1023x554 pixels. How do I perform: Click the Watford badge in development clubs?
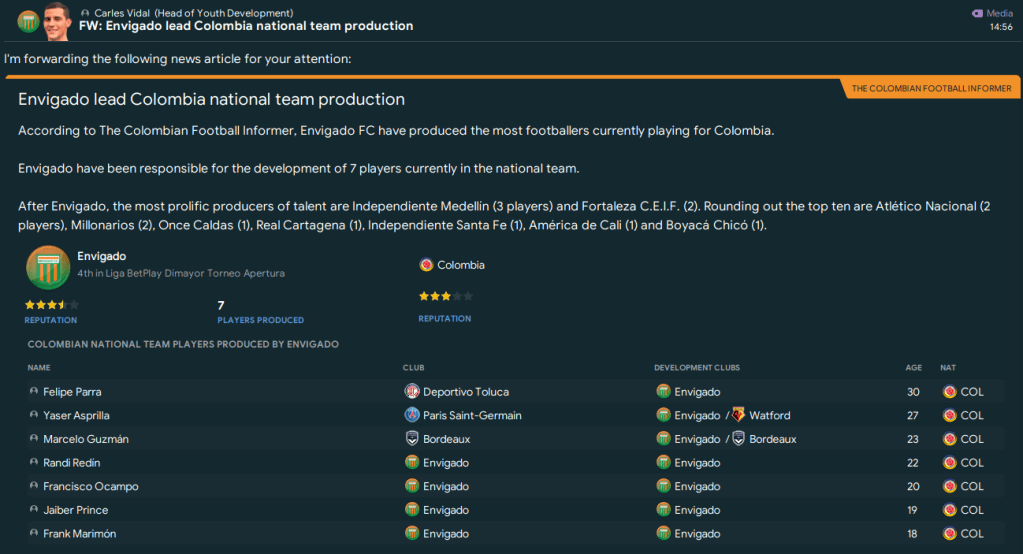[738, 415]
